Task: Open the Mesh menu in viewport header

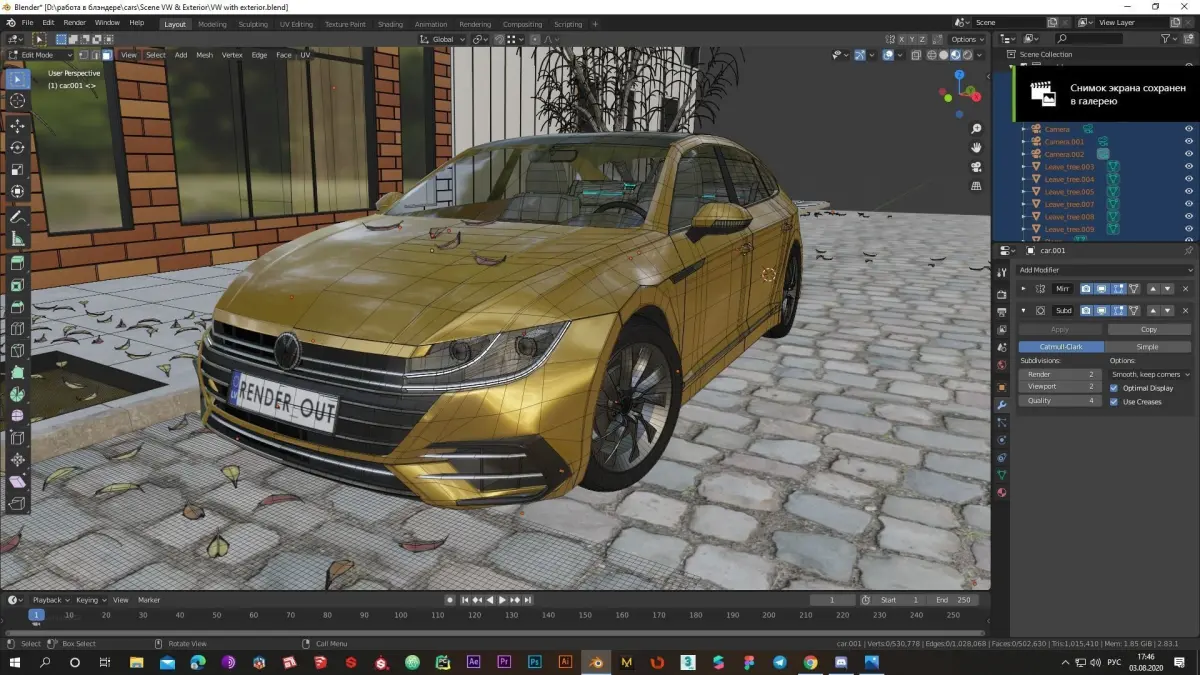Action: point(204,55)
